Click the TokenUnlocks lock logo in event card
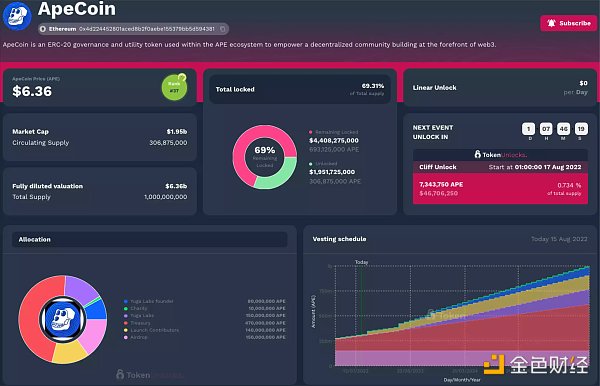 [478, 154]
